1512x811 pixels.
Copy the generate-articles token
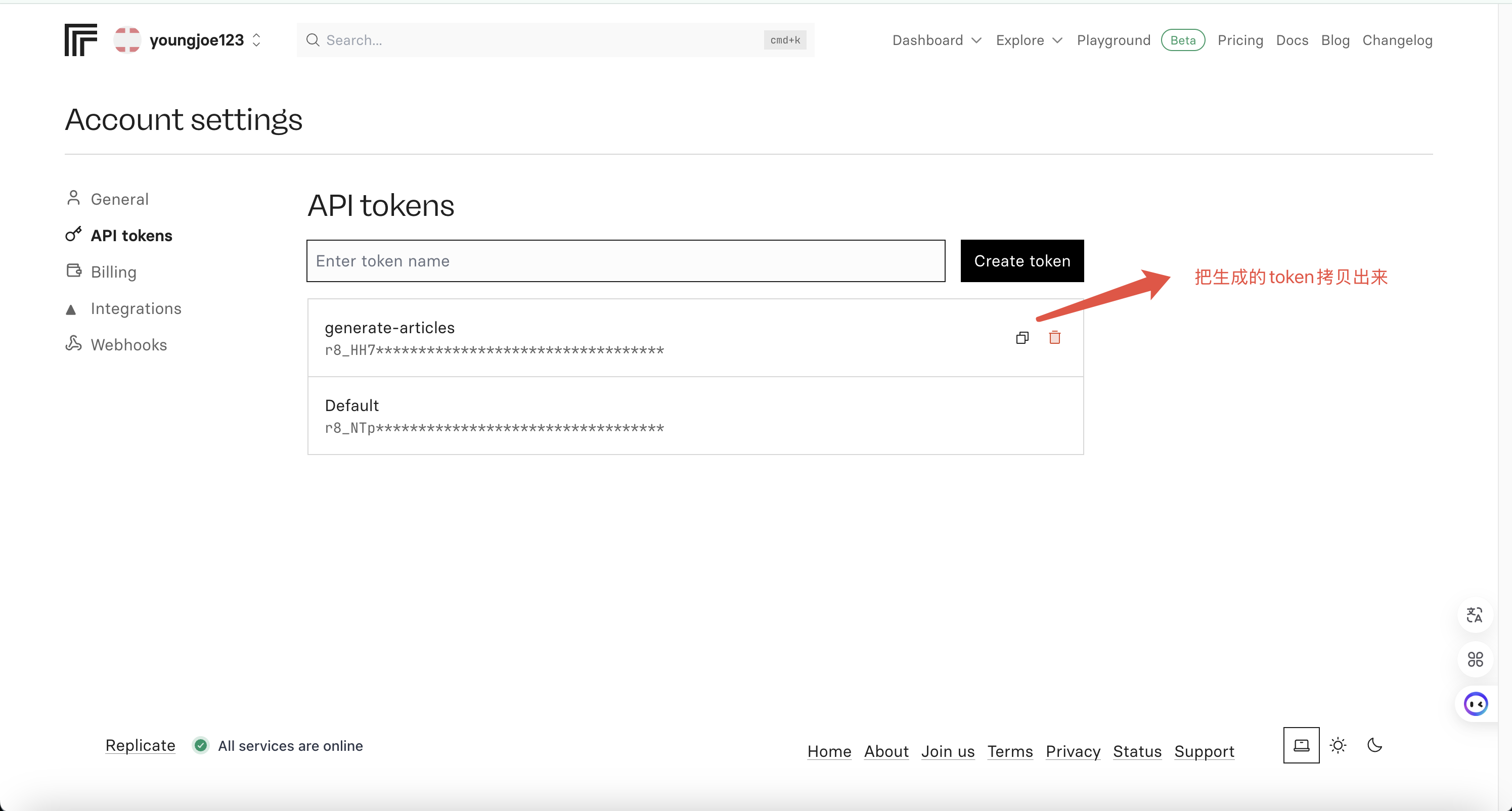(x=1022, y=337)
